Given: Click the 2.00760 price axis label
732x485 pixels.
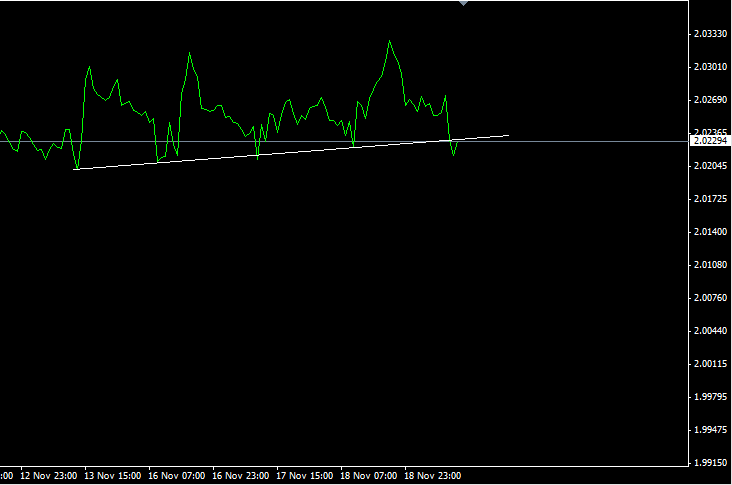Looking at the screenshot, I should coord(711,298).
